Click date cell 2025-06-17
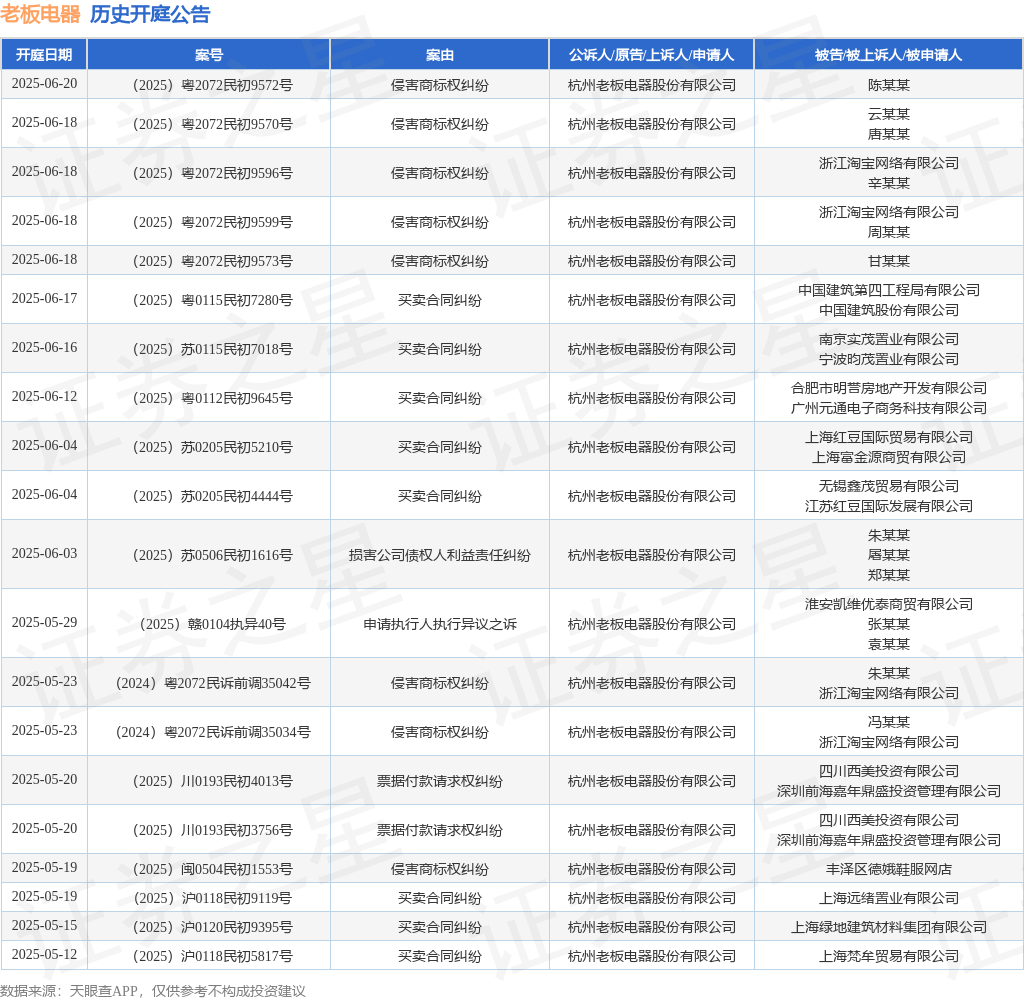Viewport: 1024px width, 1000px height. click(x=44, y=298)
